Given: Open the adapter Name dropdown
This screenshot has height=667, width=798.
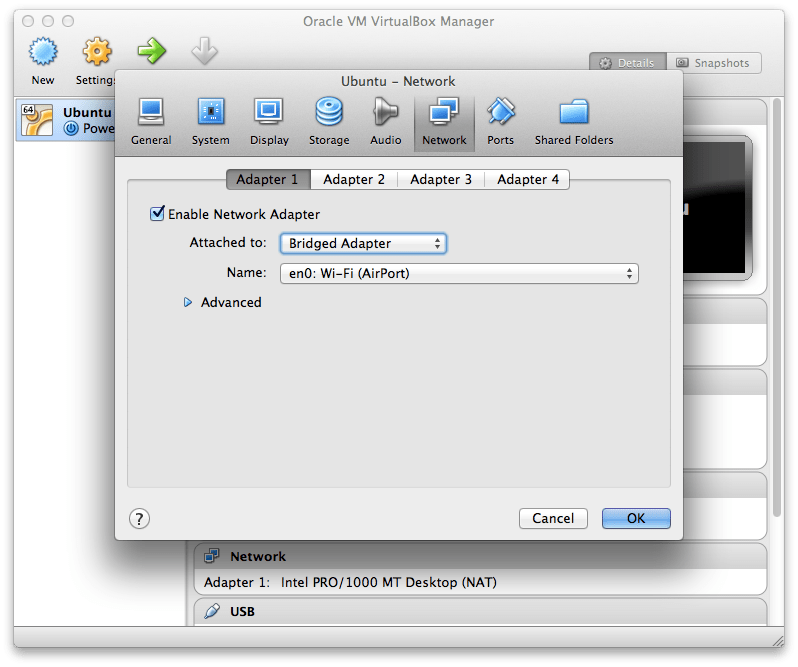Looking at the screenshot, I should [459, 274].
